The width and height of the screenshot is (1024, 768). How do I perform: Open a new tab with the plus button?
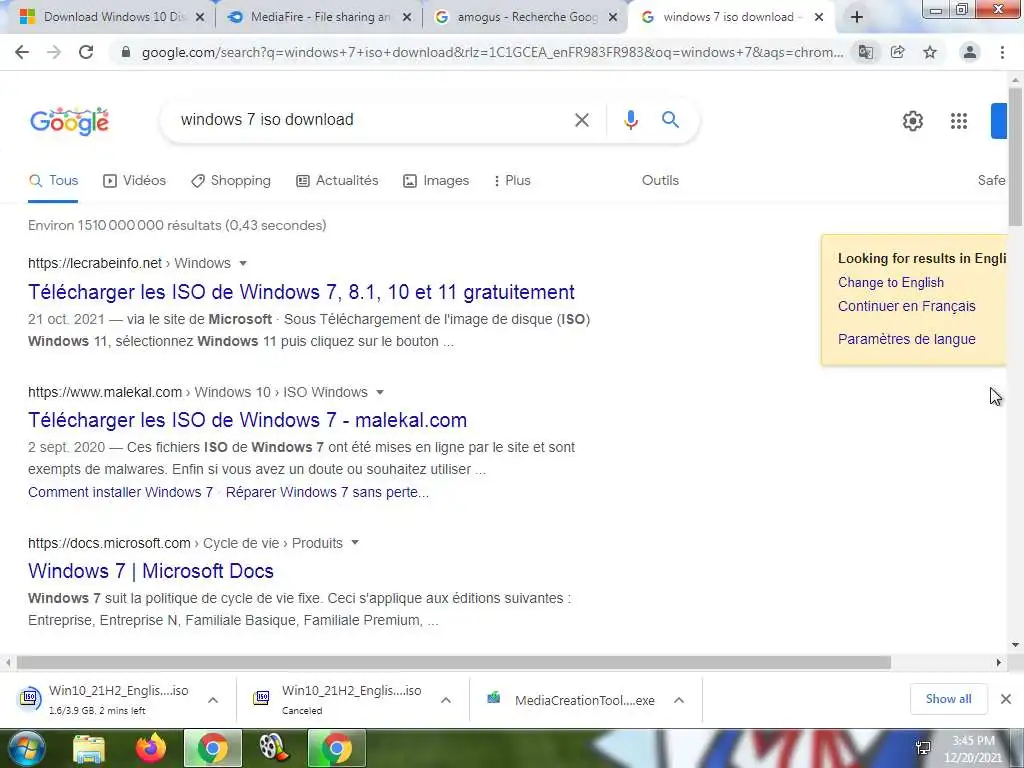coord(857,18)
